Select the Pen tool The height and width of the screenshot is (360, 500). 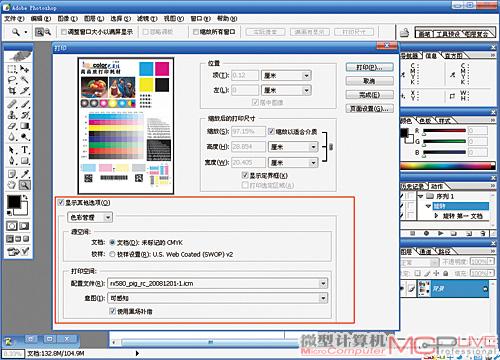point(12,161)
